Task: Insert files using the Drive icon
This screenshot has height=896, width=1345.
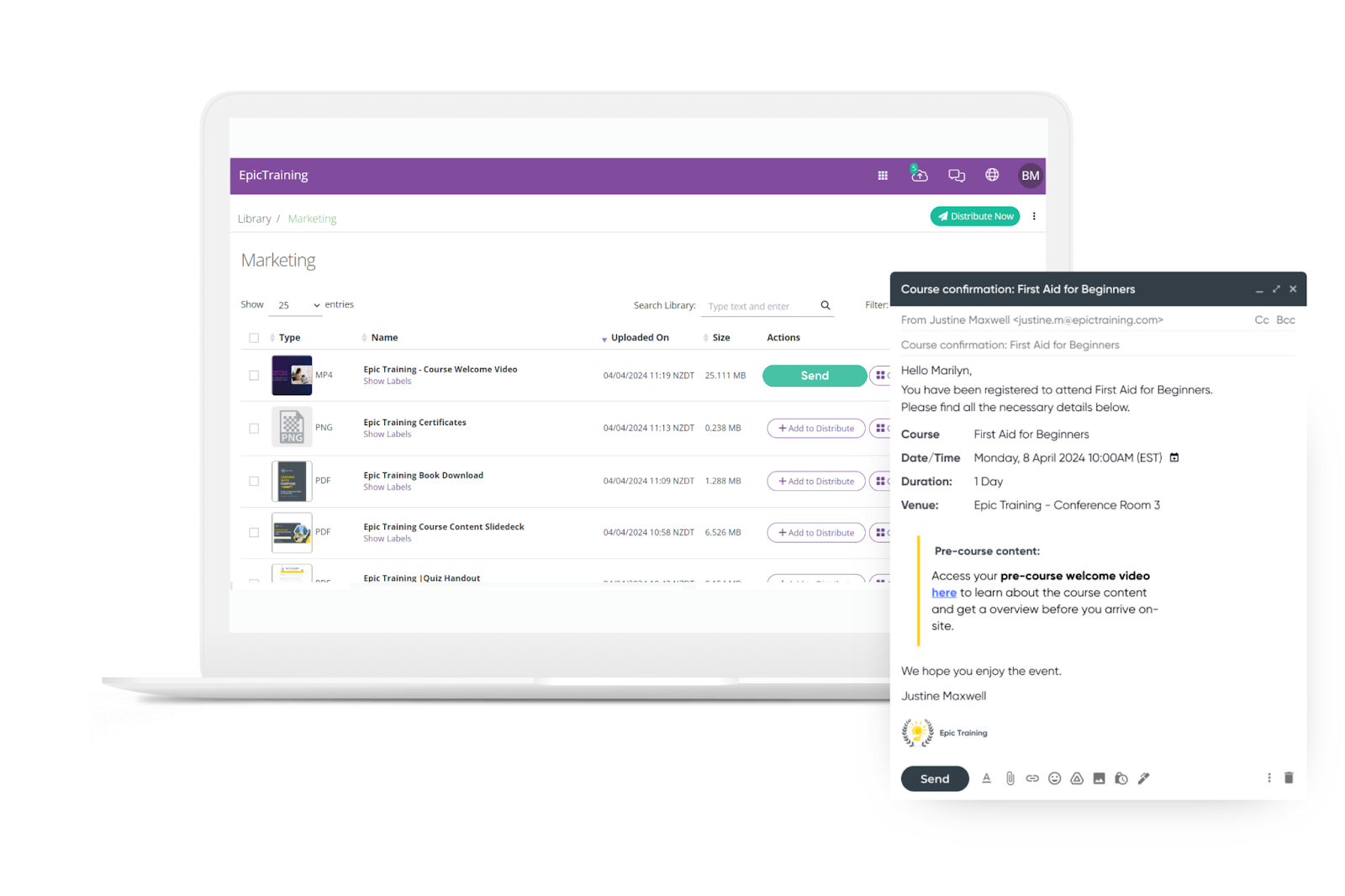Action: (x=1077, y=778)
